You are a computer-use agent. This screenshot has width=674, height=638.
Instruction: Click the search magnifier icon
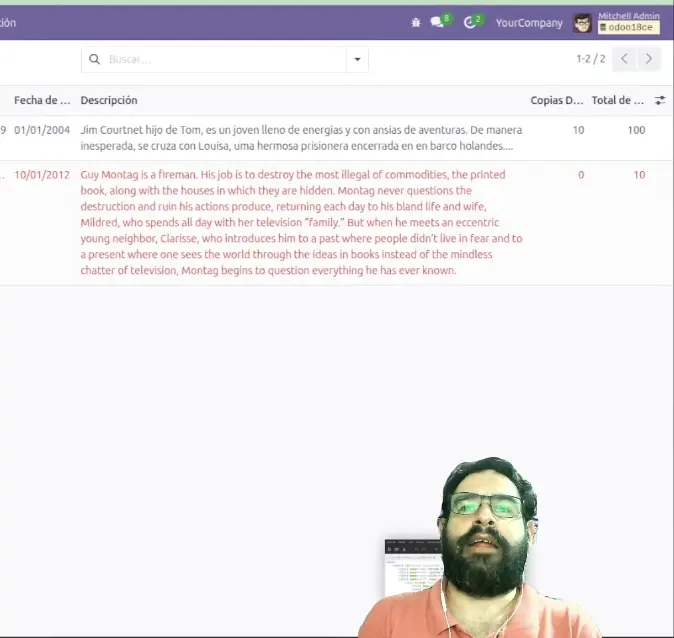(x=95, y=60)
